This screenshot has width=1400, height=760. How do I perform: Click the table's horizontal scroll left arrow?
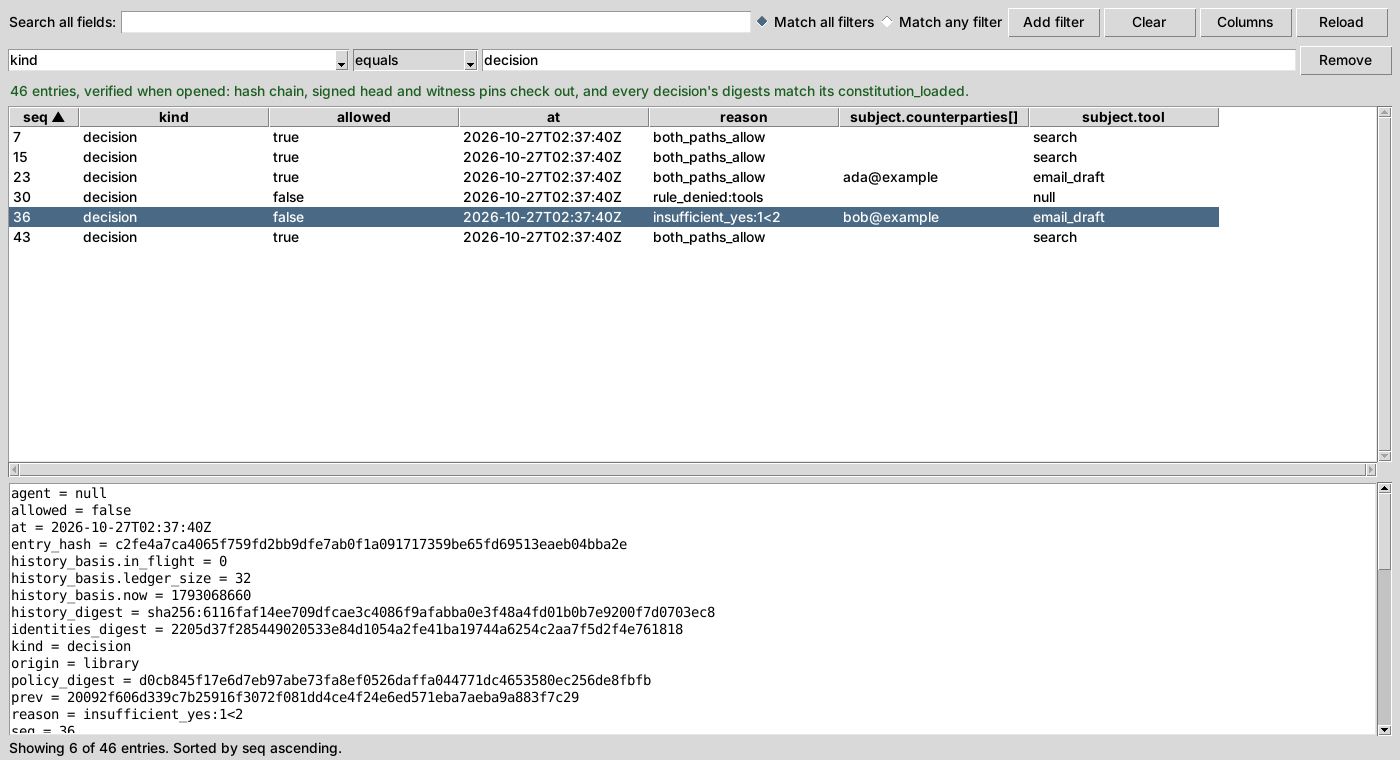point(15,469)
